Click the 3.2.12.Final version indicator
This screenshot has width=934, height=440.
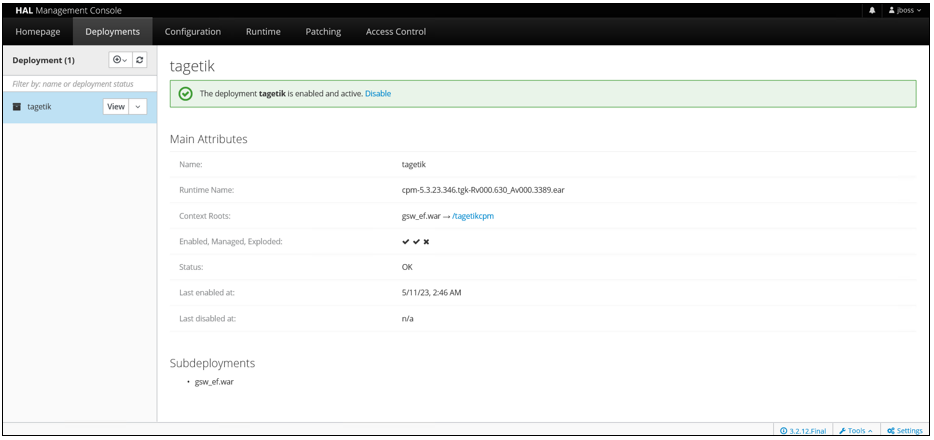(803, 430)
